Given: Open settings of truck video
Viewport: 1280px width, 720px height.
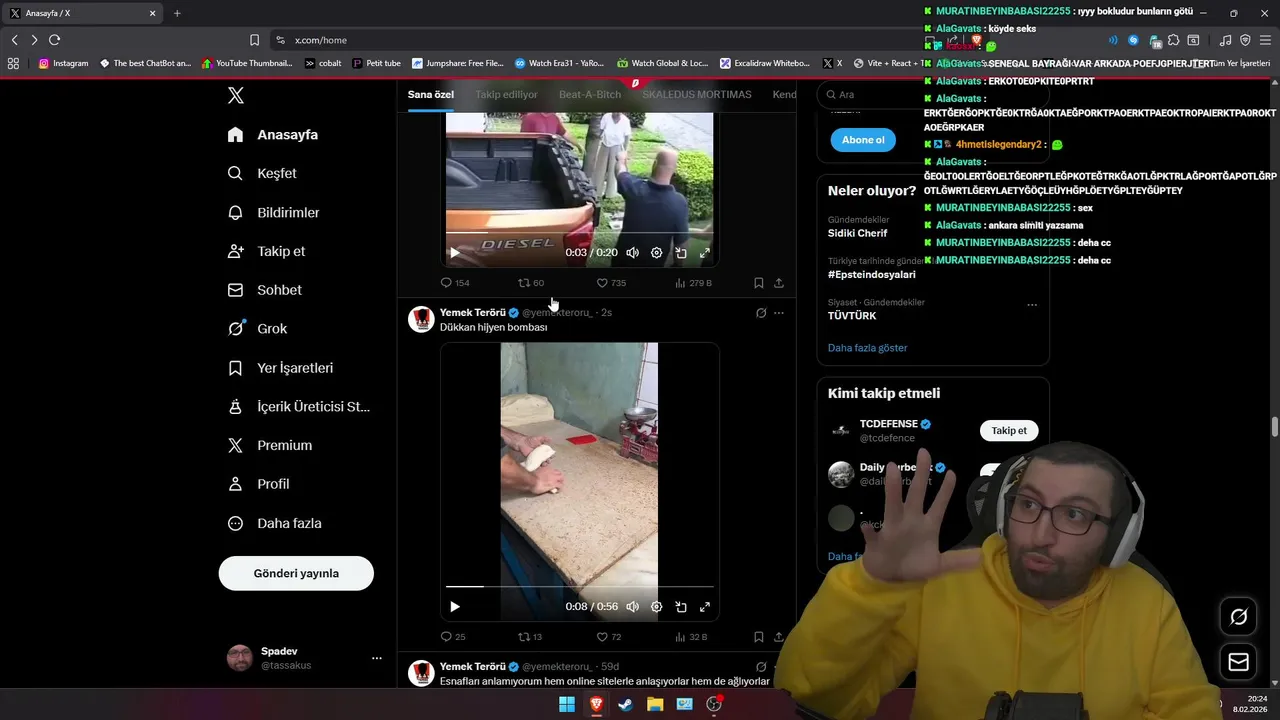Looking at the screenshot, I should [656, 253].
